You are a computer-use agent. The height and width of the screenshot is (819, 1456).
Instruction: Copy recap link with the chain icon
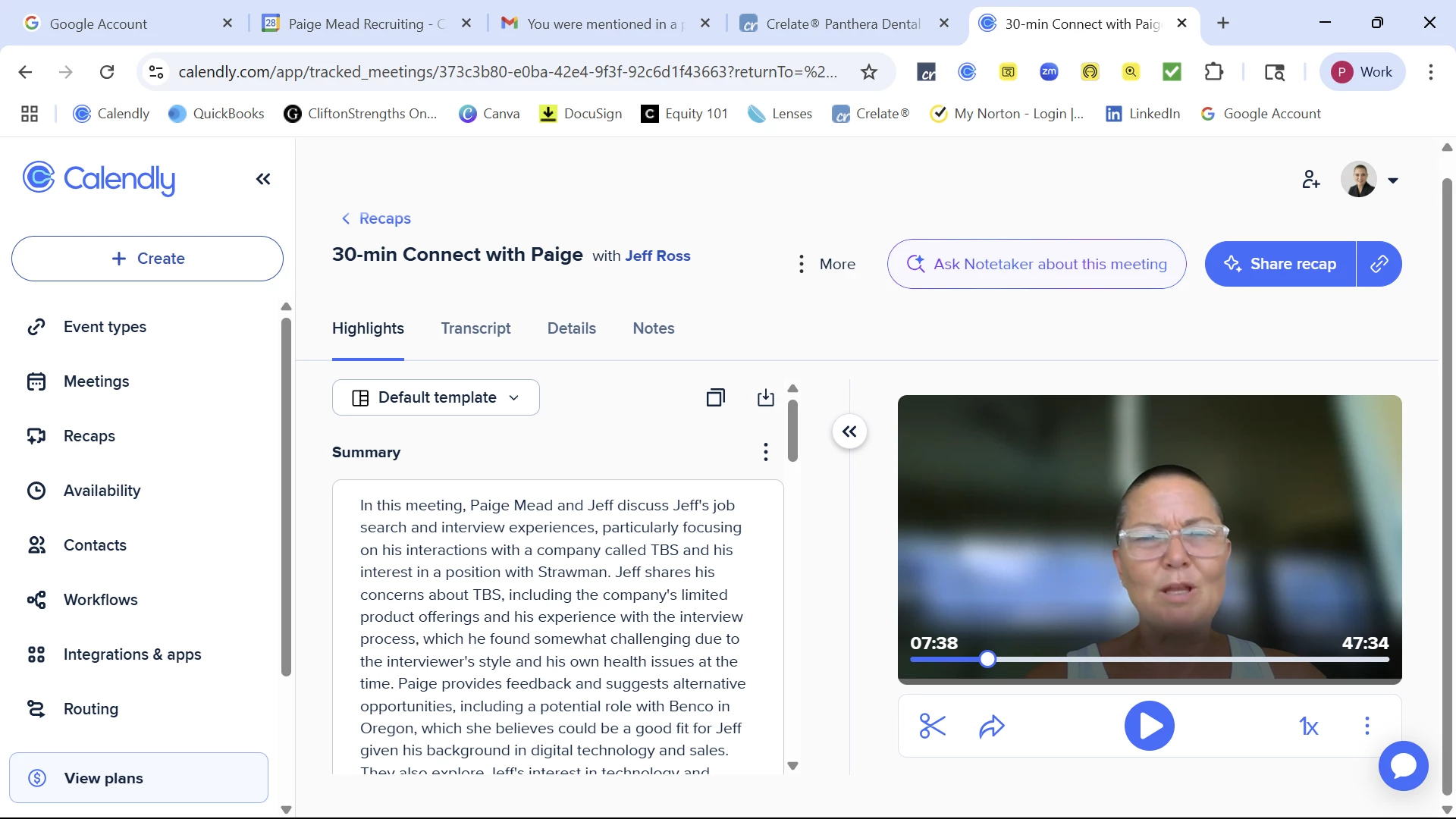click(x=1379, y=264)
